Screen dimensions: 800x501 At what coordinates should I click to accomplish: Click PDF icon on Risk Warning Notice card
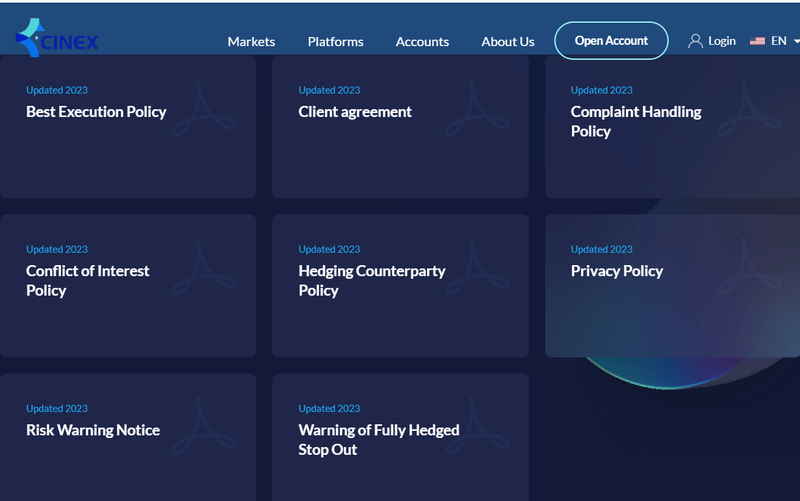[x=204, y=425]
